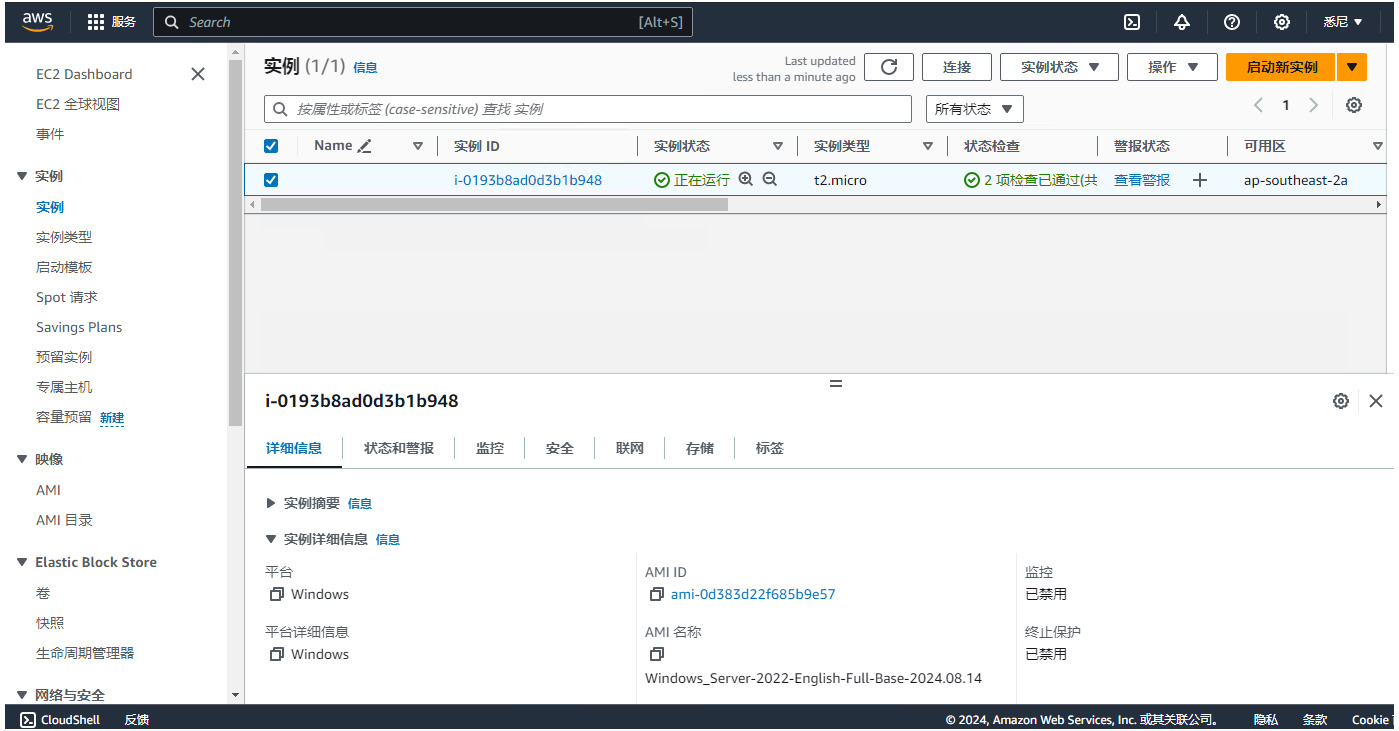
Task: Copy the AMI ID value
Action: pyautogui.click(x=657, y=594)
